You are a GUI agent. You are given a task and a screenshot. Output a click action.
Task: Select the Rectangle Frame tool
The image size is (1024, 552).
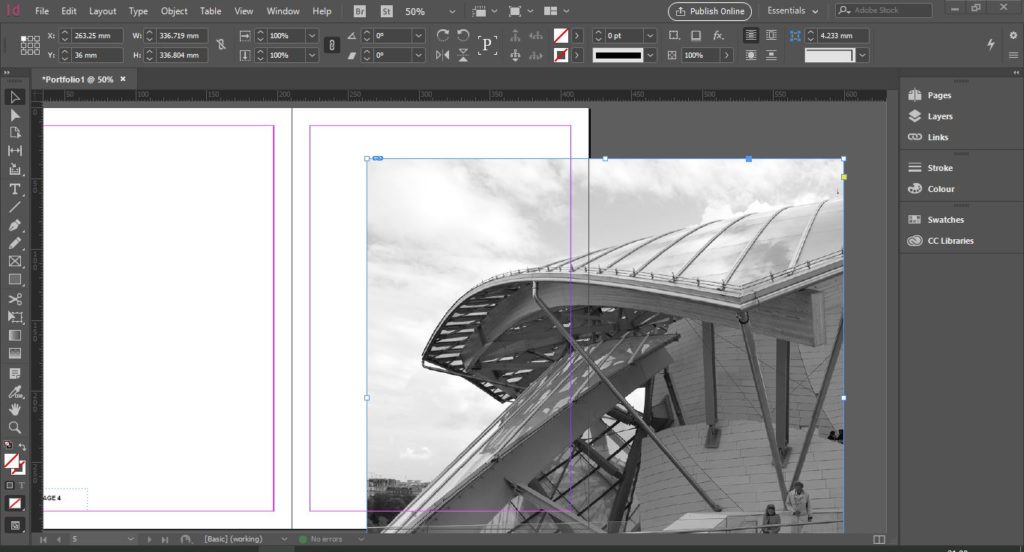coord(14,261)
